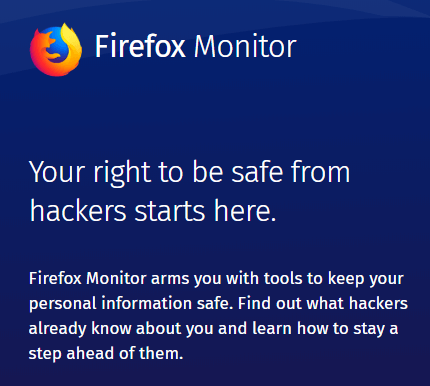Click "keep your" ending first paragraph line
Screen dimensions: 430x386
pyautogui.click(x=366, y=279)
